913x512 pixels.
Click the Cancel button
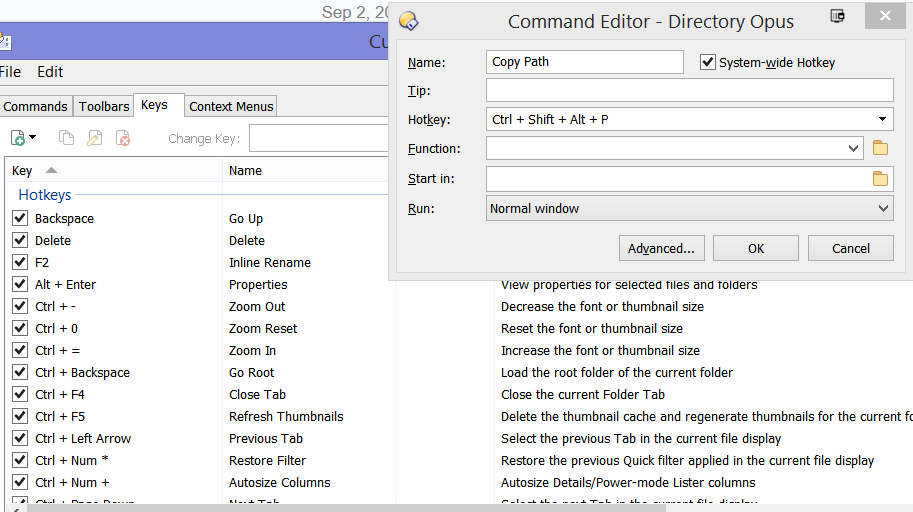851,248
